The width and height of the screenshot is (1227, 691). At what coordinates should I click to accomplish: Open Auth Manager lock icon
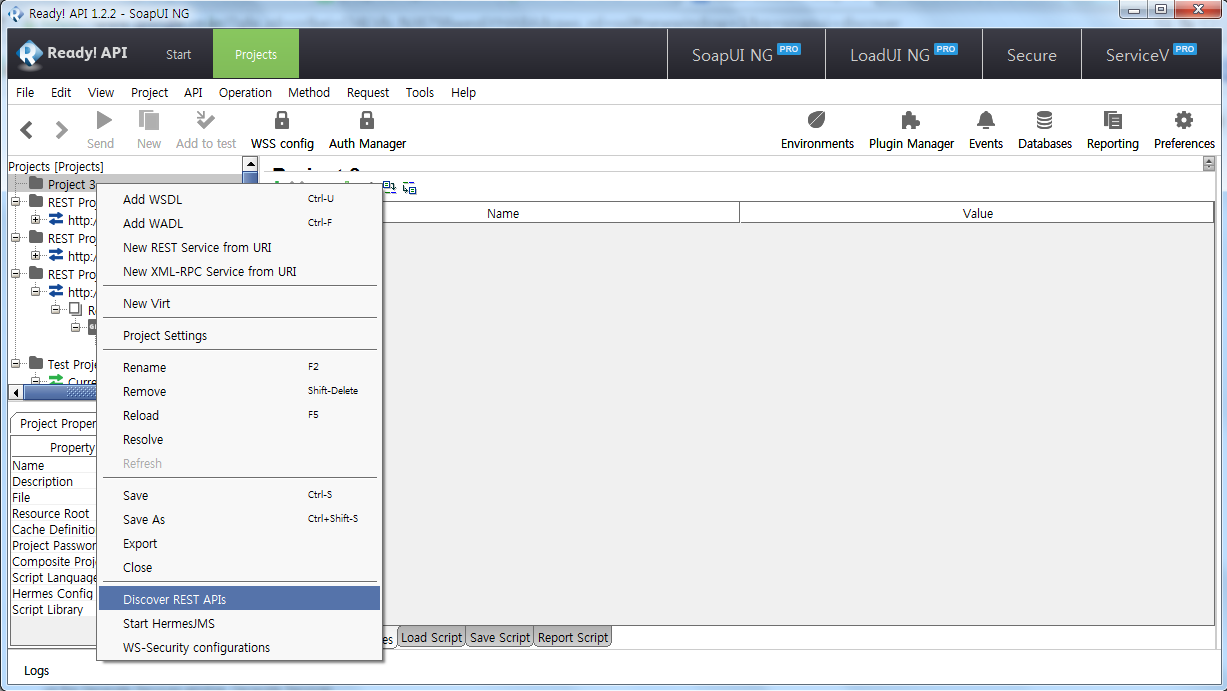click(367, 121)
